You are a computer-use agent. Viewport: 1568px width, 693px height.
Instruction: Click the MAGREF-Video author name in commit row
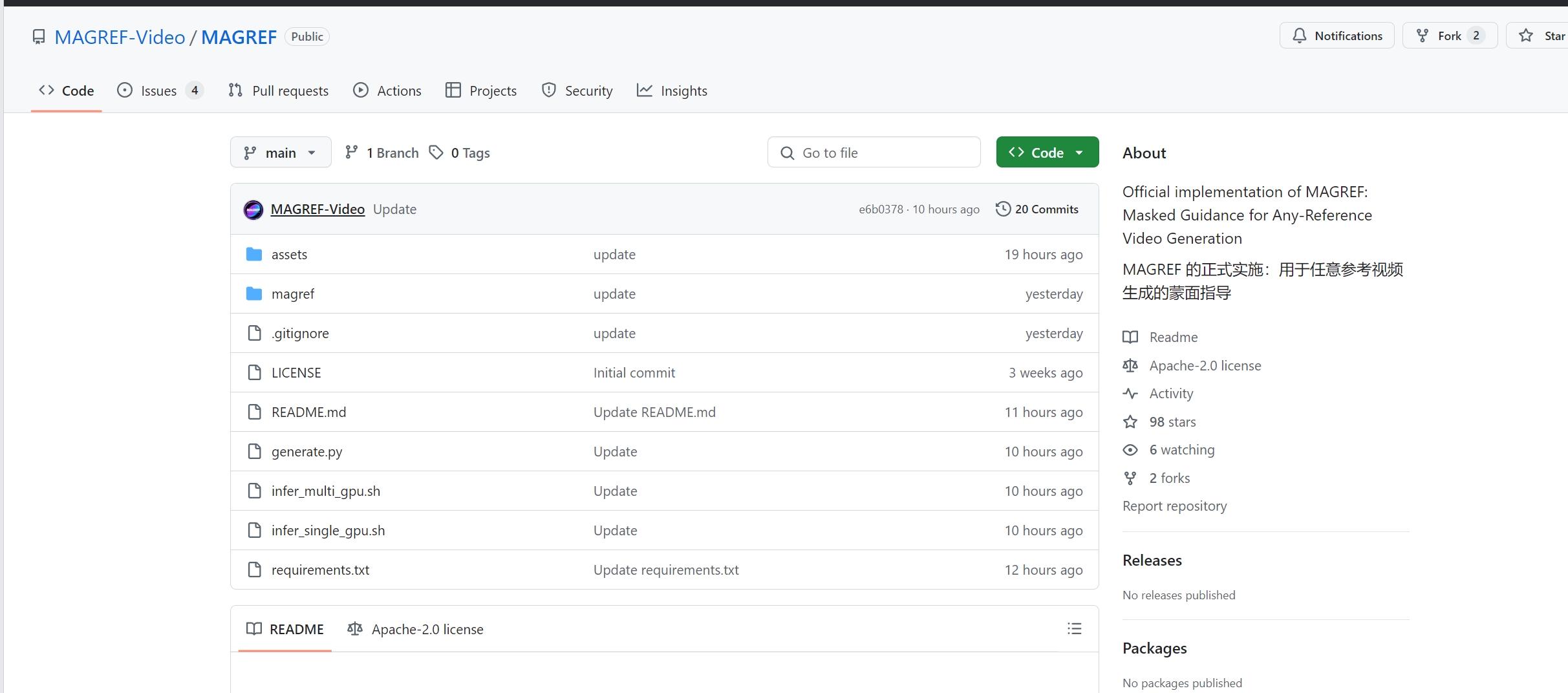(x=317, y=209)
